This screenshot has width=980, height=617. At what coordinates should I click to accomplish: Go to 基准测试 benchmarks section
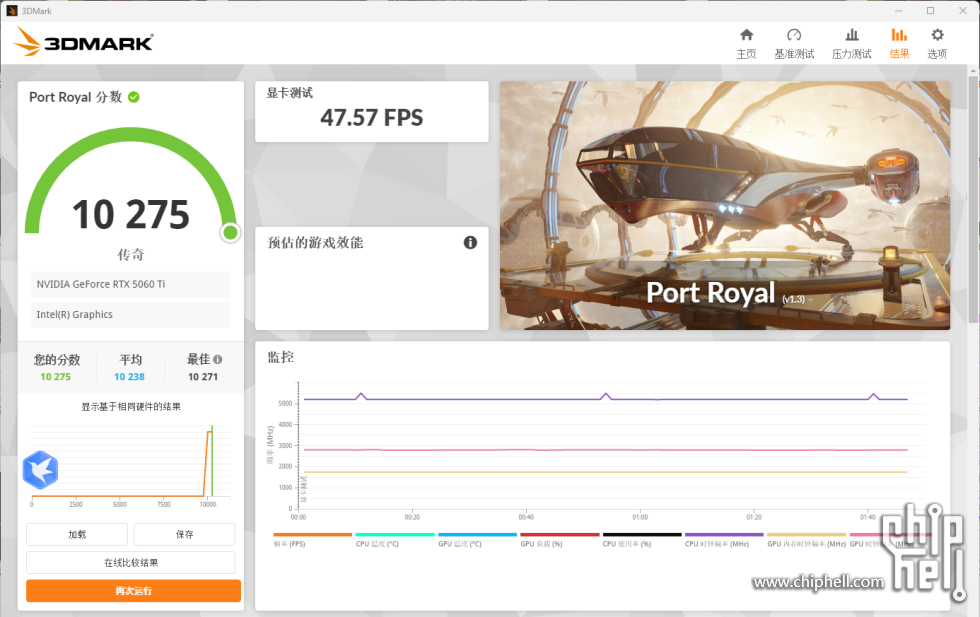pyautogui.click(x=794, y=44)
